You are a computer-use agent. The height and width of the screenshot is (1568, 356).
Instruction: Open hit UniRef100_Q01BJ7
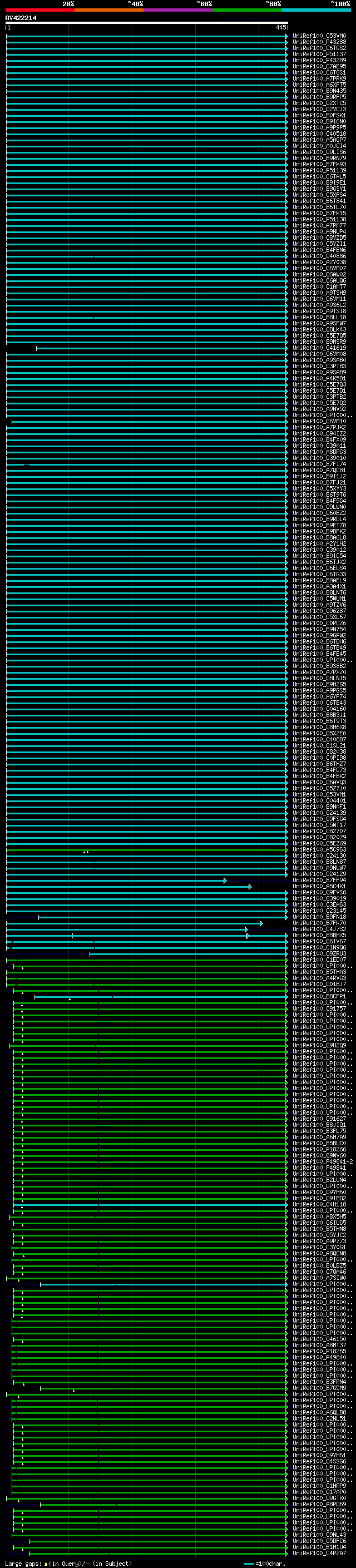[x=319, y=985]
